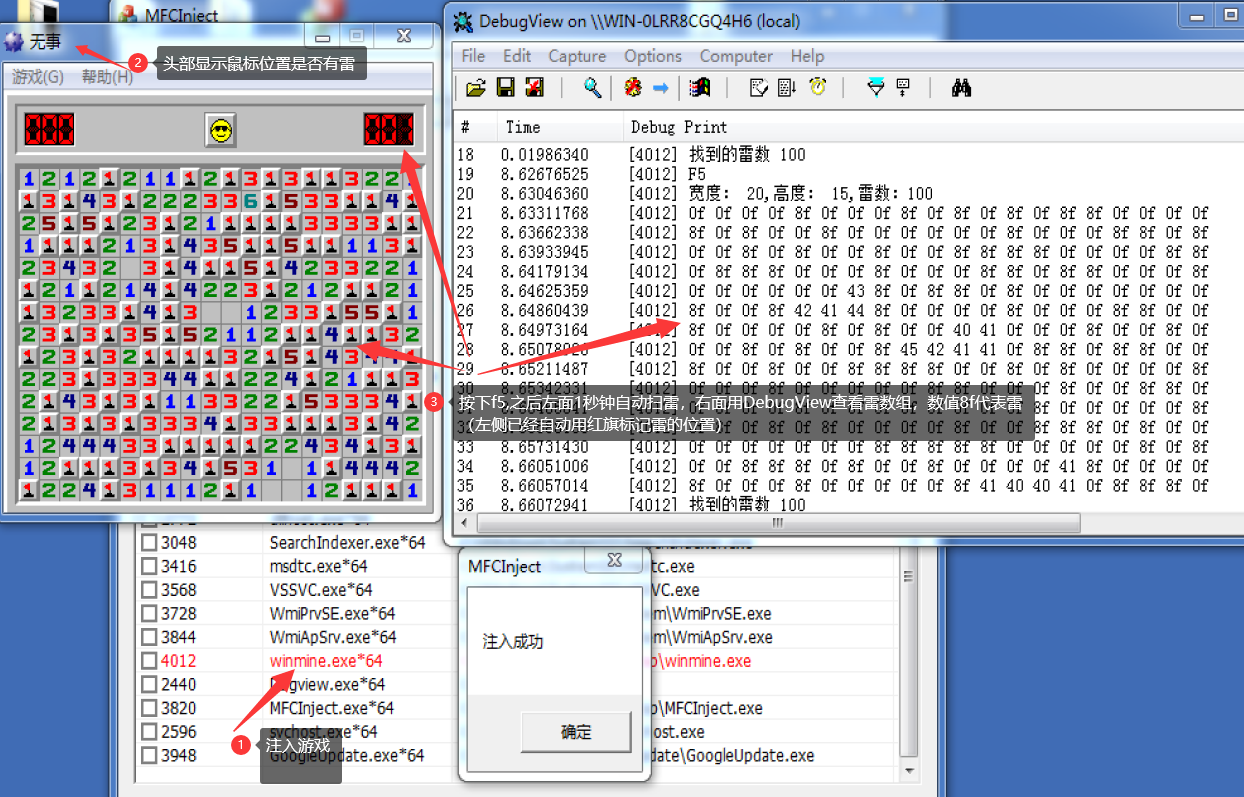Click the # column header in DebugView
Viewport: 1244px width, 797px height.
(475, 127)
